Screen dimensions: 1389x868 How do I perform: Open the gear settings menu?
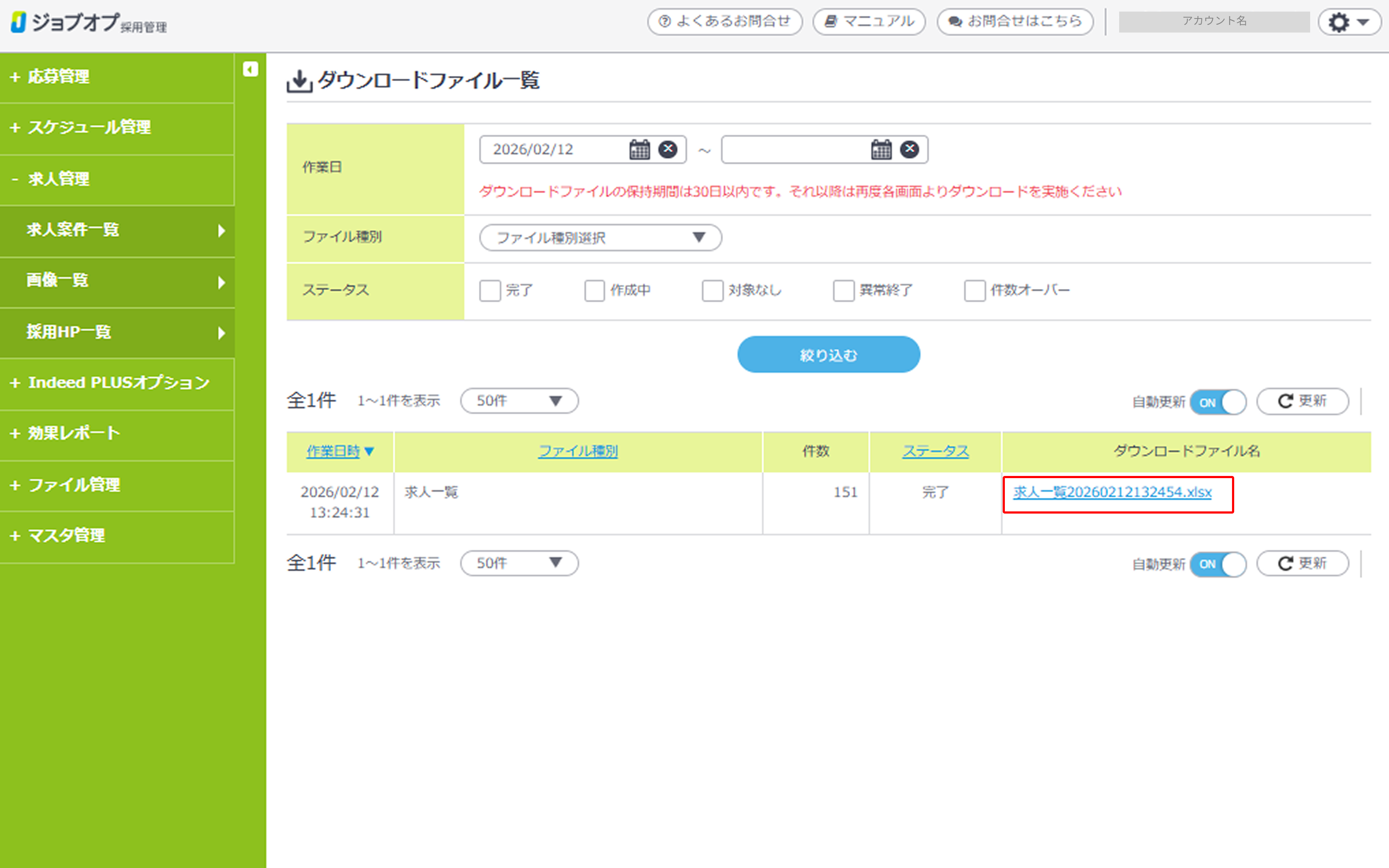click(x=1349, y=22)
